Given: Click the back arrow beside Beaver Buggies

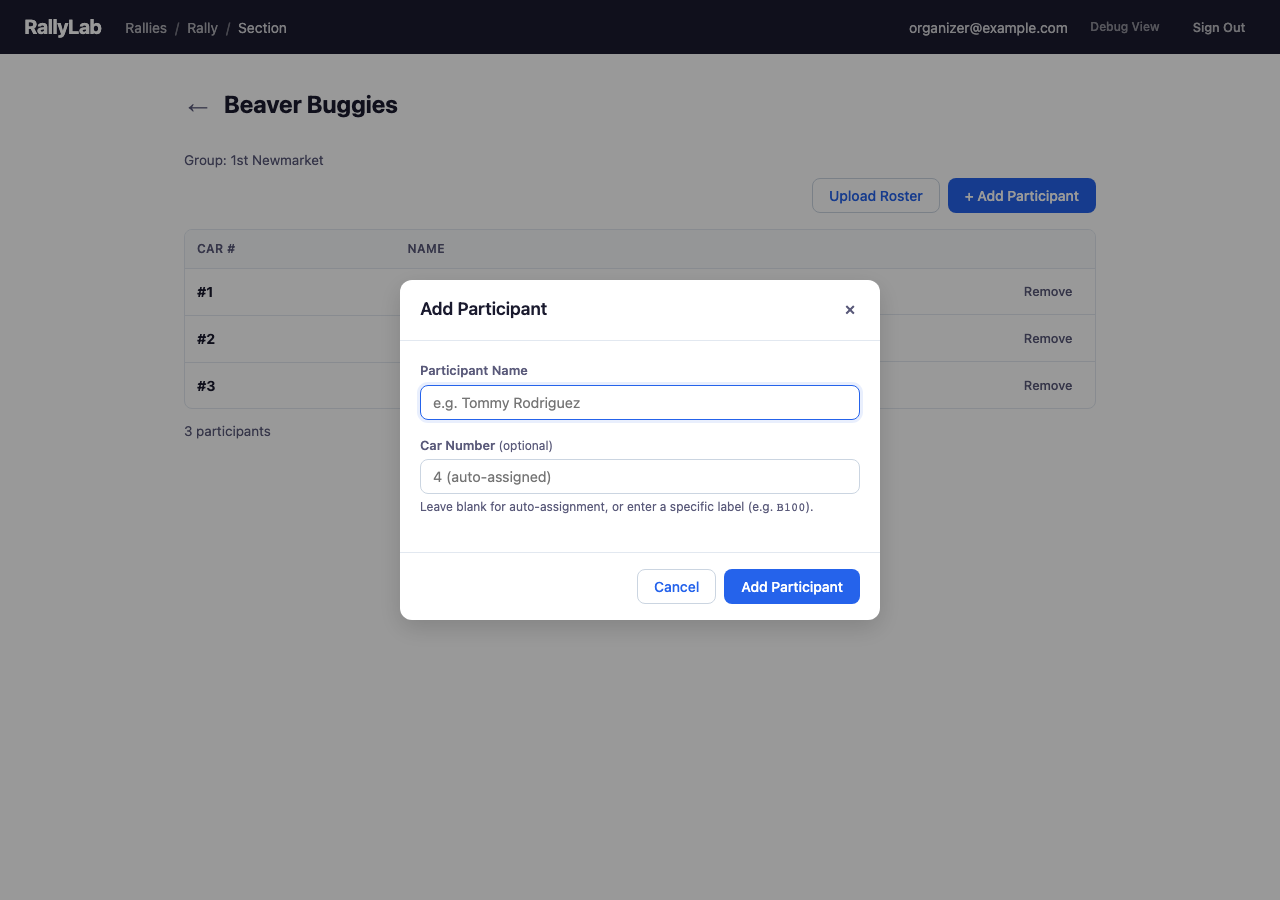Looking at the screenshot, I should point(197,107).
